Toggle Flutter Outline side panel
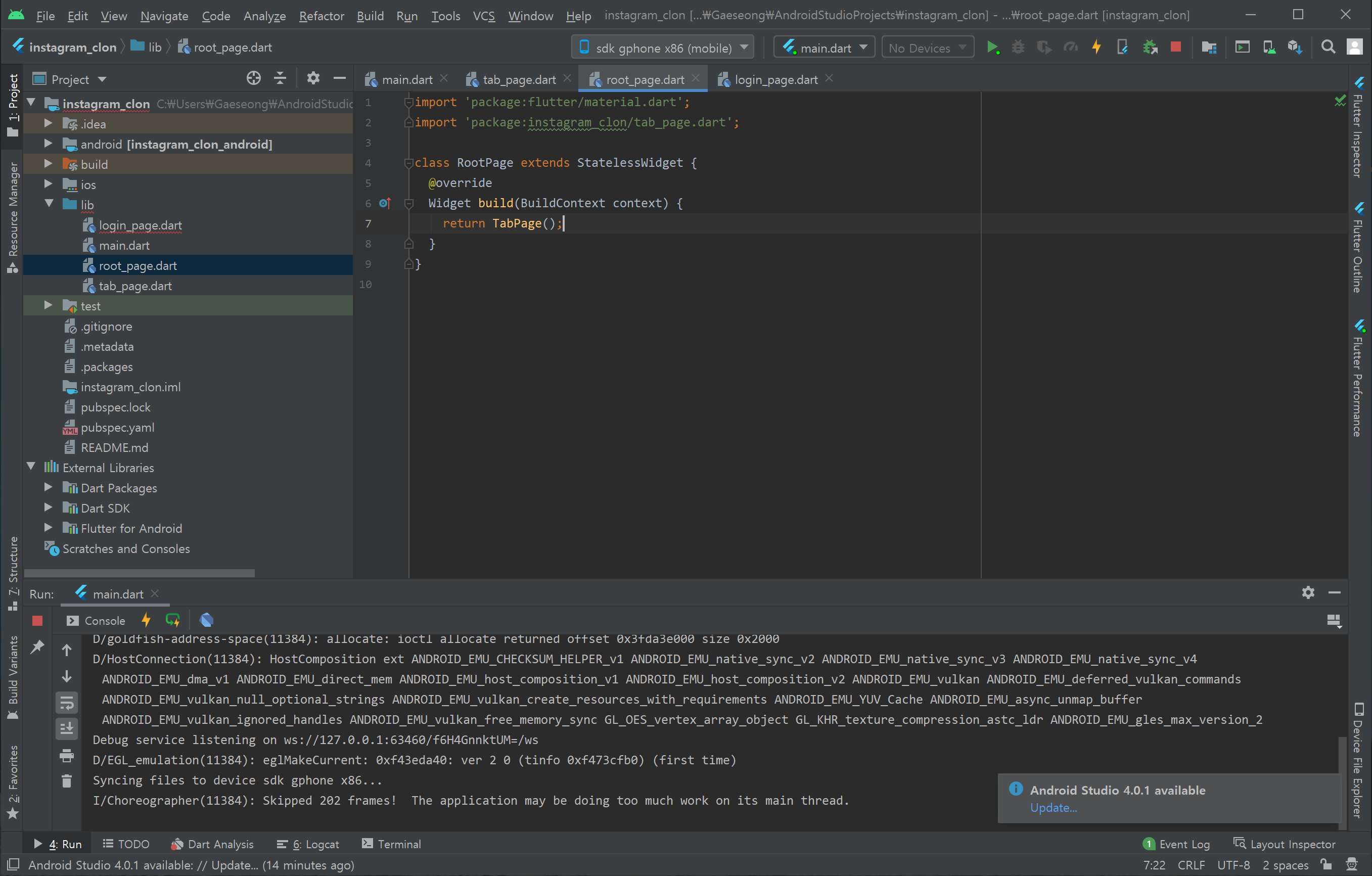The height and width of the screenshot is (876, 1372). (1359, 247)
